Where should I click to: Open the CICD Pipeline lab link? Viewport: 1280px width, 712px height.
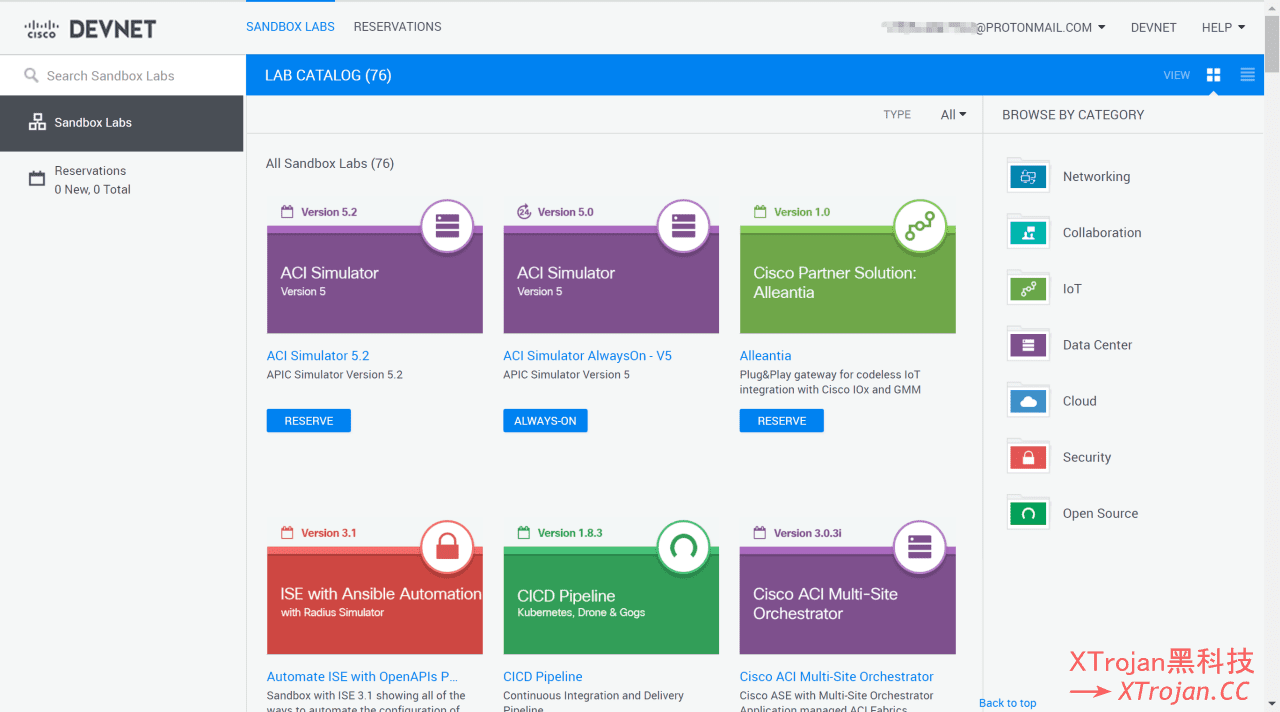tap(542, 677)
